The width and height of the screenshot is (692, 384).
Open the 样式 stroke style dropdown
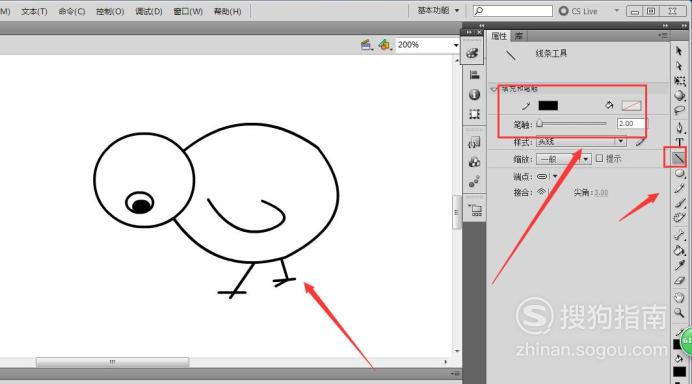pyautogui.click(x=581, y=142)
